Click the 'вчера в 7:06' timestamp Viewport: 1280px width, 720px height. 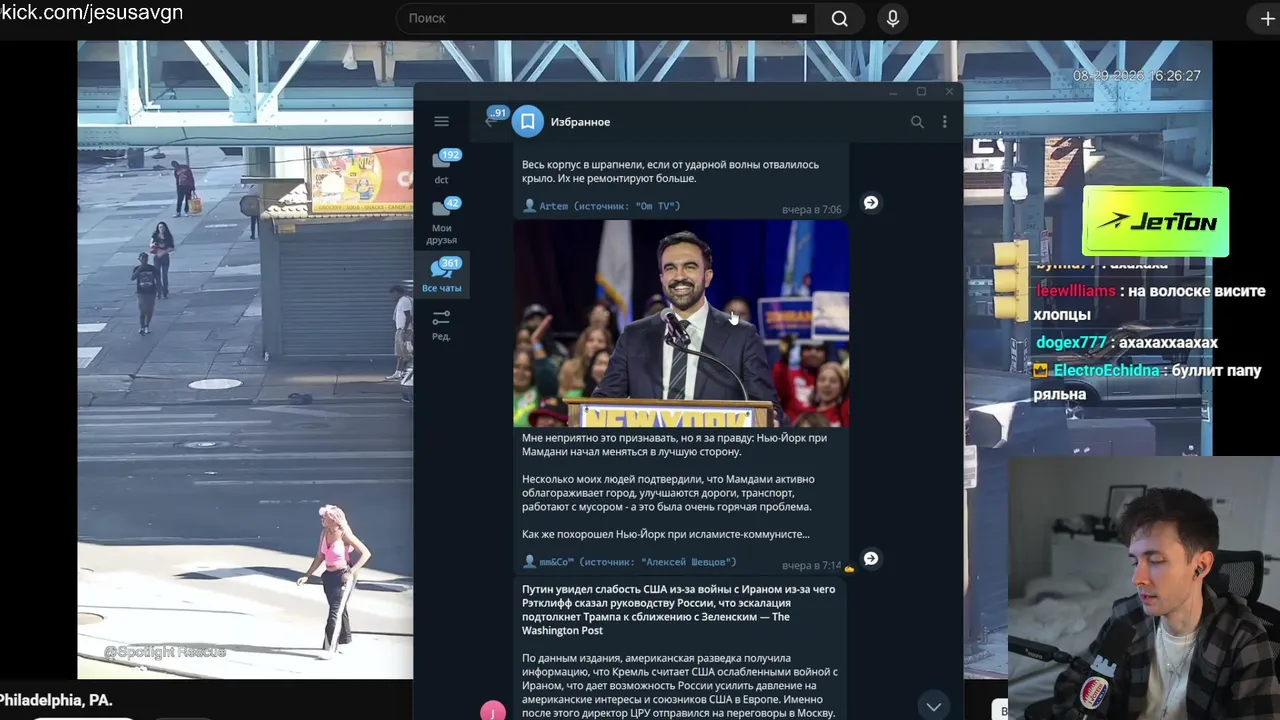pyautogui.click(x=811, y=210)
